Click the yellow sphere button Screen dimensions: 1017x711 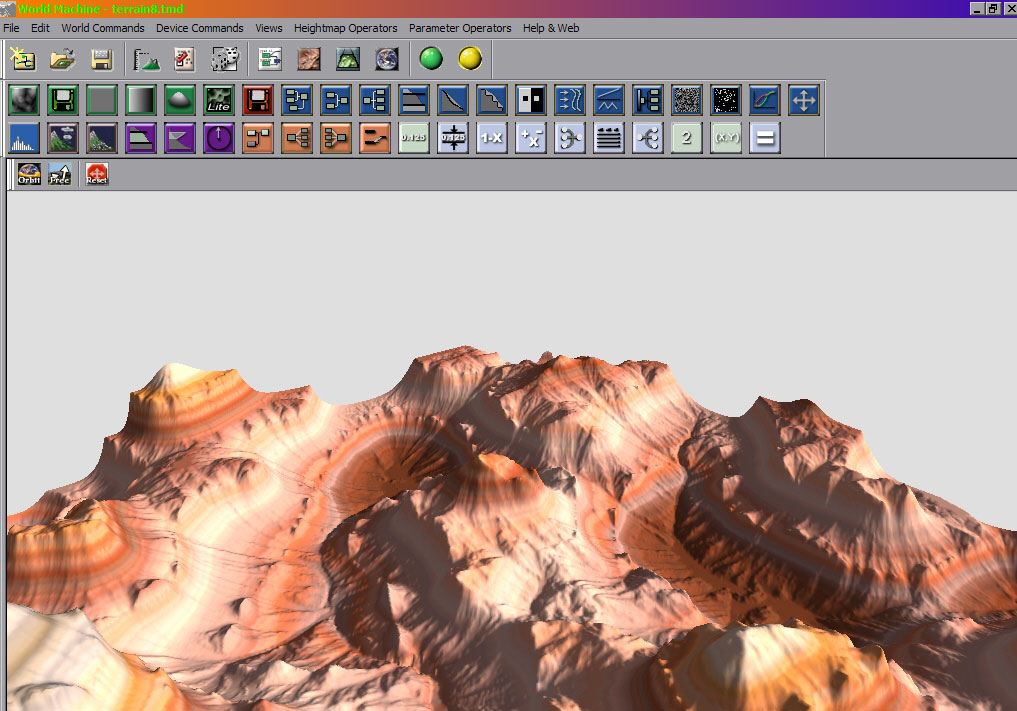tap(470, 59)
